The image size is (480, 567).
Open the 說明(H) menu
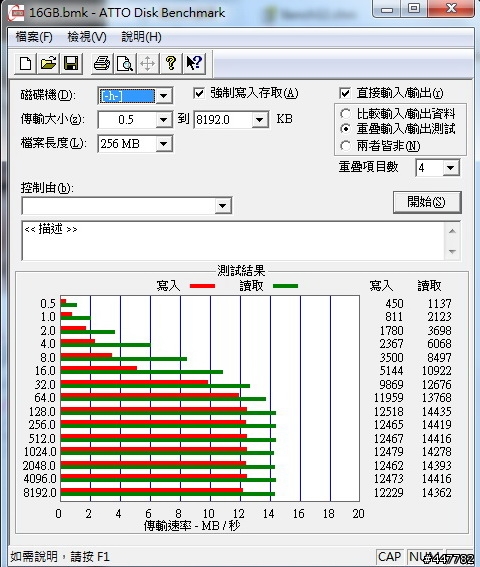coord(141,37)
